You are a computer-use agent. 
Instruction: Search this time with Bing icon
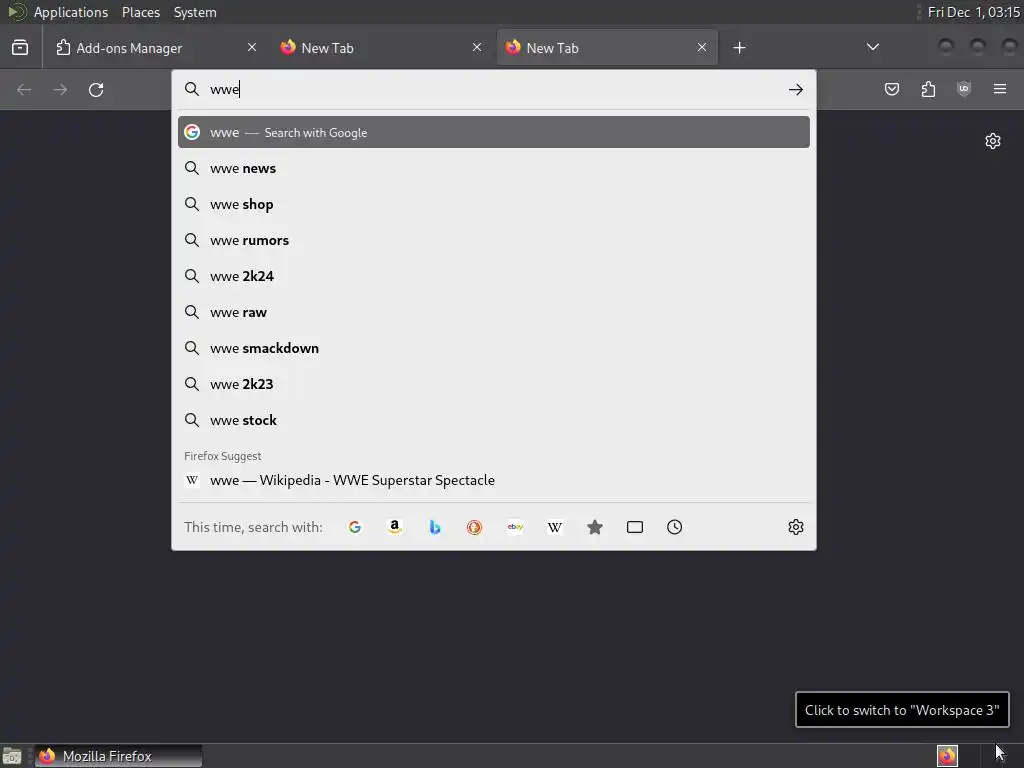[x=435, y=527]
